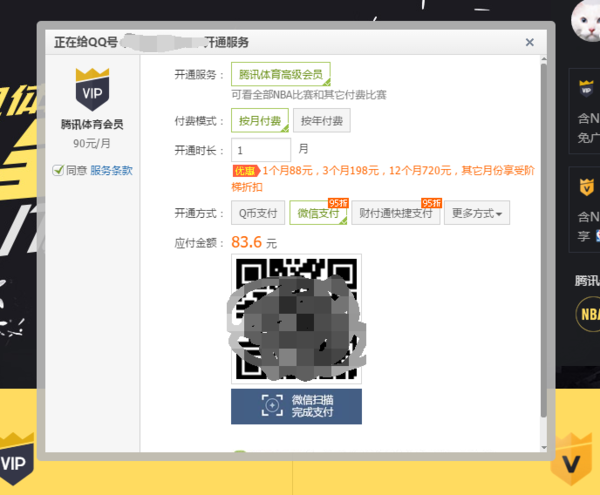This screenshot has width=600, height=495.
Task: Click the gold V badge at the page's bottom right
Action: click(572, 460)
